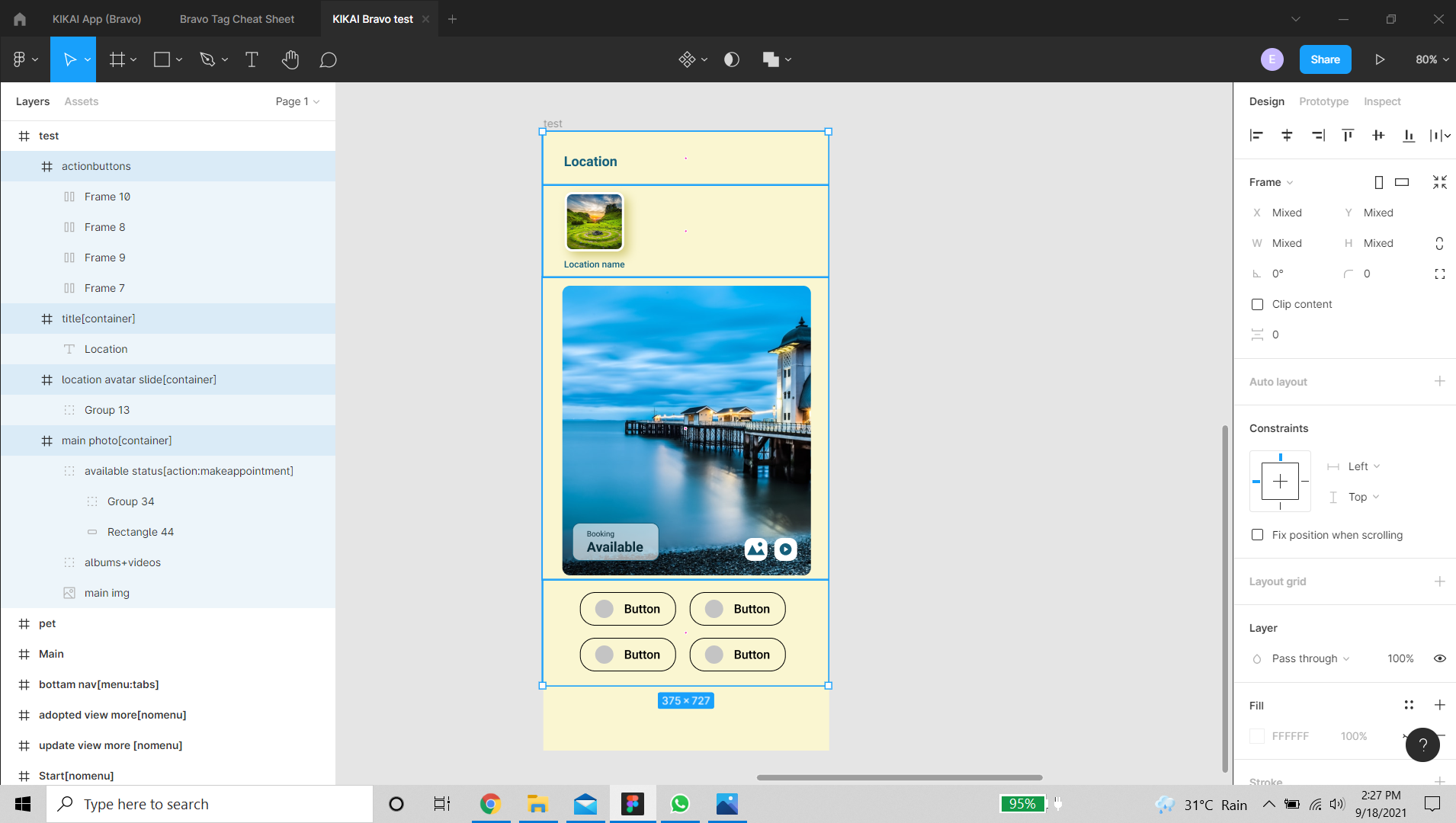Screen dimensions: 1456x823
Task: Open the Page 1 dropdown
Action: 297,101
